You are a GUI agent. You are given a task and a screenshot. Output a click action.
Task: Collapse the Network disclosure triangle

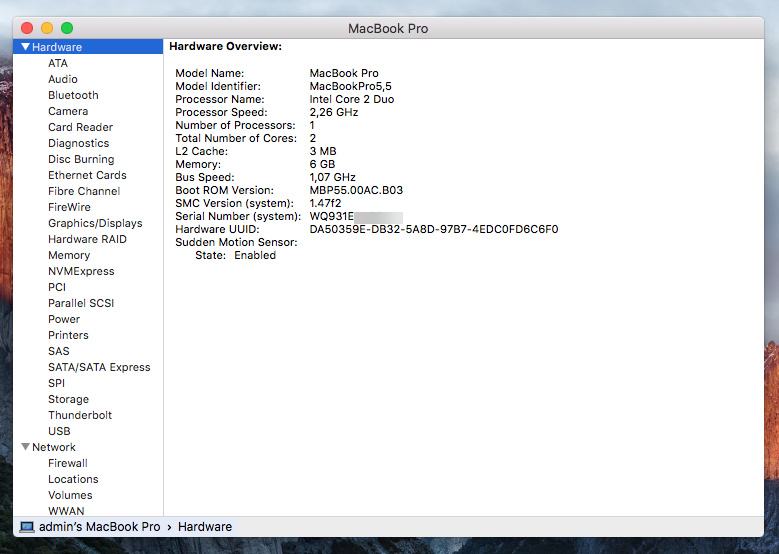(25, 447)
